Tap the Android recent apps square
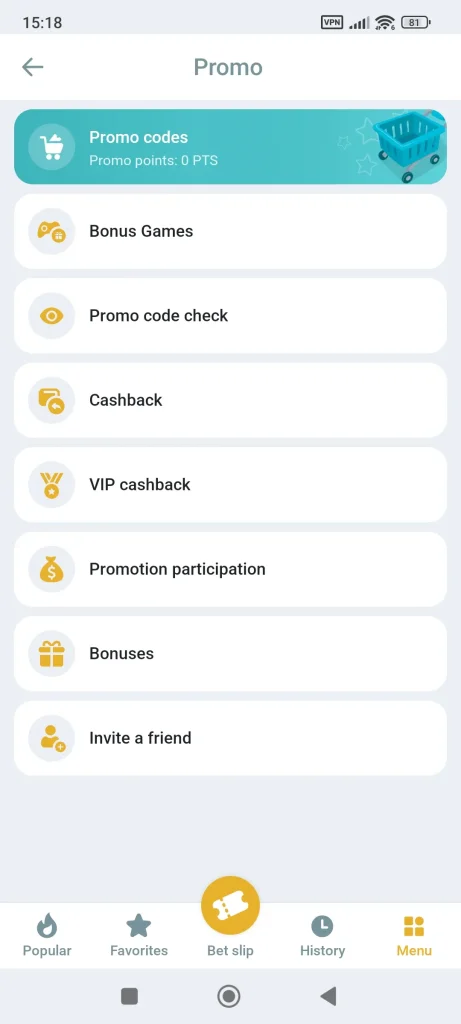Screen dimensions: 461x1024 pyautogui.click(x=129, y=996)
